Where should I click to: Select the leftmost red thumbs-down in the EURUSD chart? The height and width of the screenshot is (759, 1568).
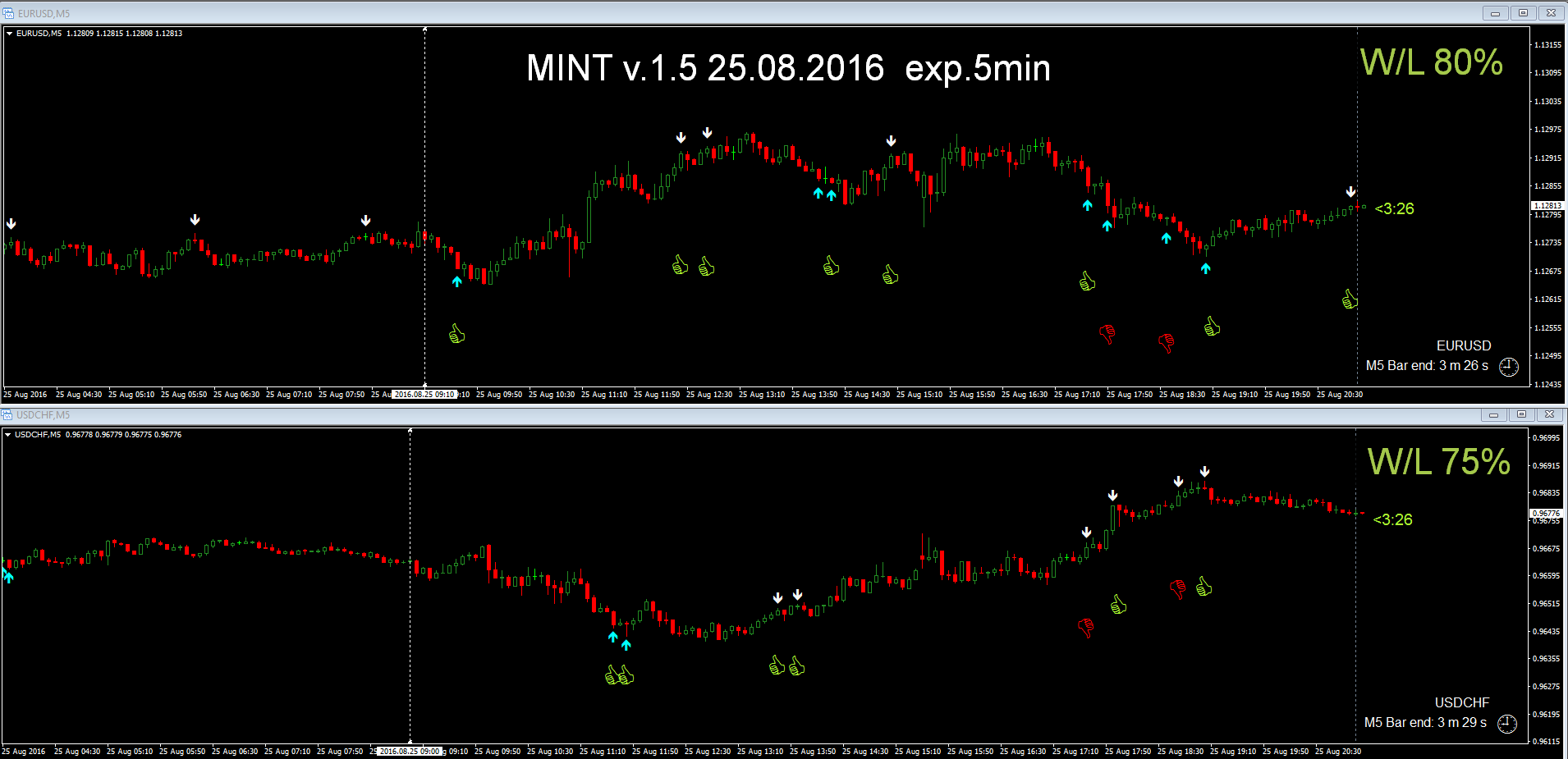(1107, 334)
